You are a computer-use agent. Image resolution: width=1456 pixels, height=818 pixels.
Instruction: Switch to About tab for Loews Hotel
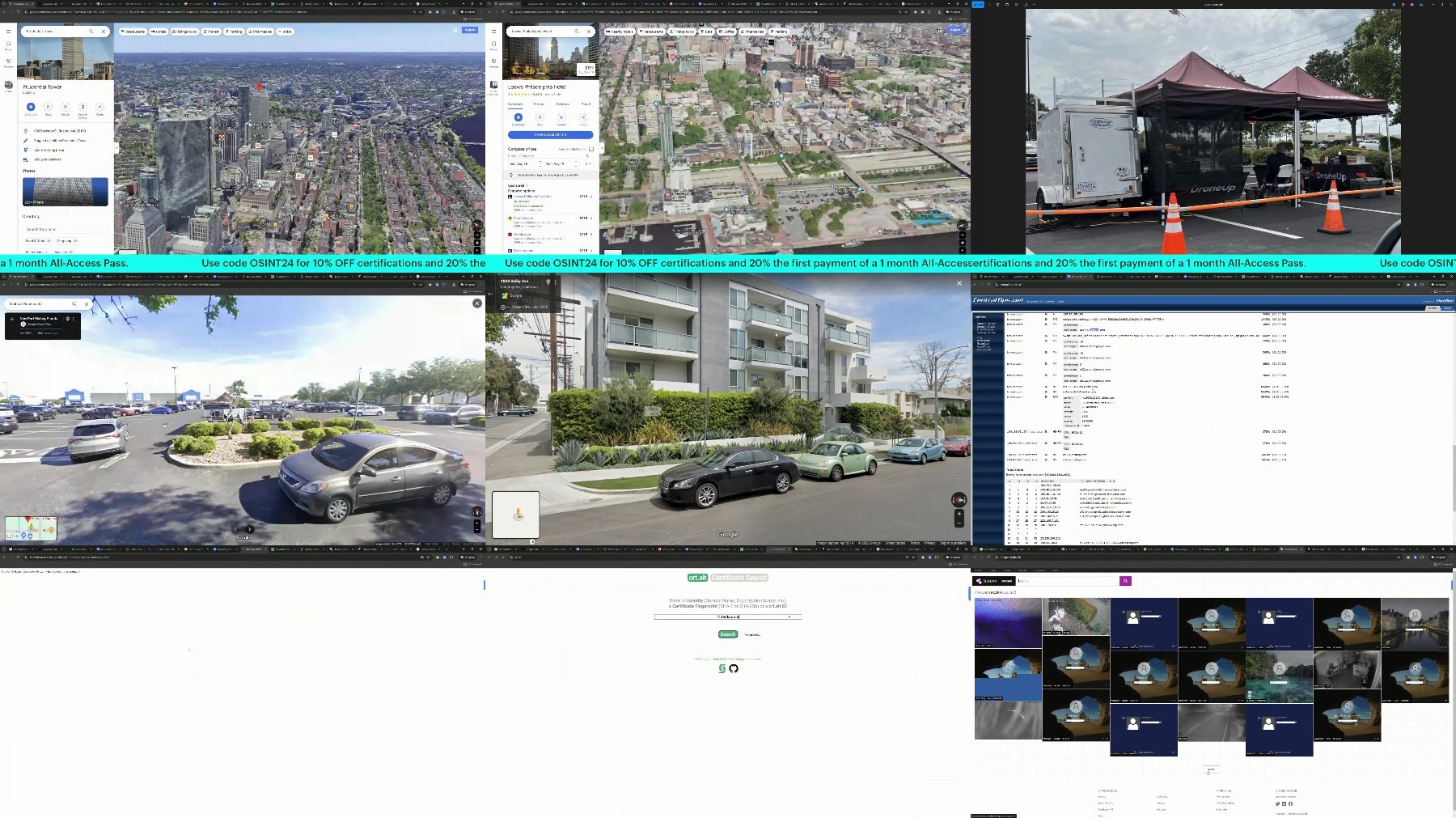pyautogui.click(x=586, y=104)
